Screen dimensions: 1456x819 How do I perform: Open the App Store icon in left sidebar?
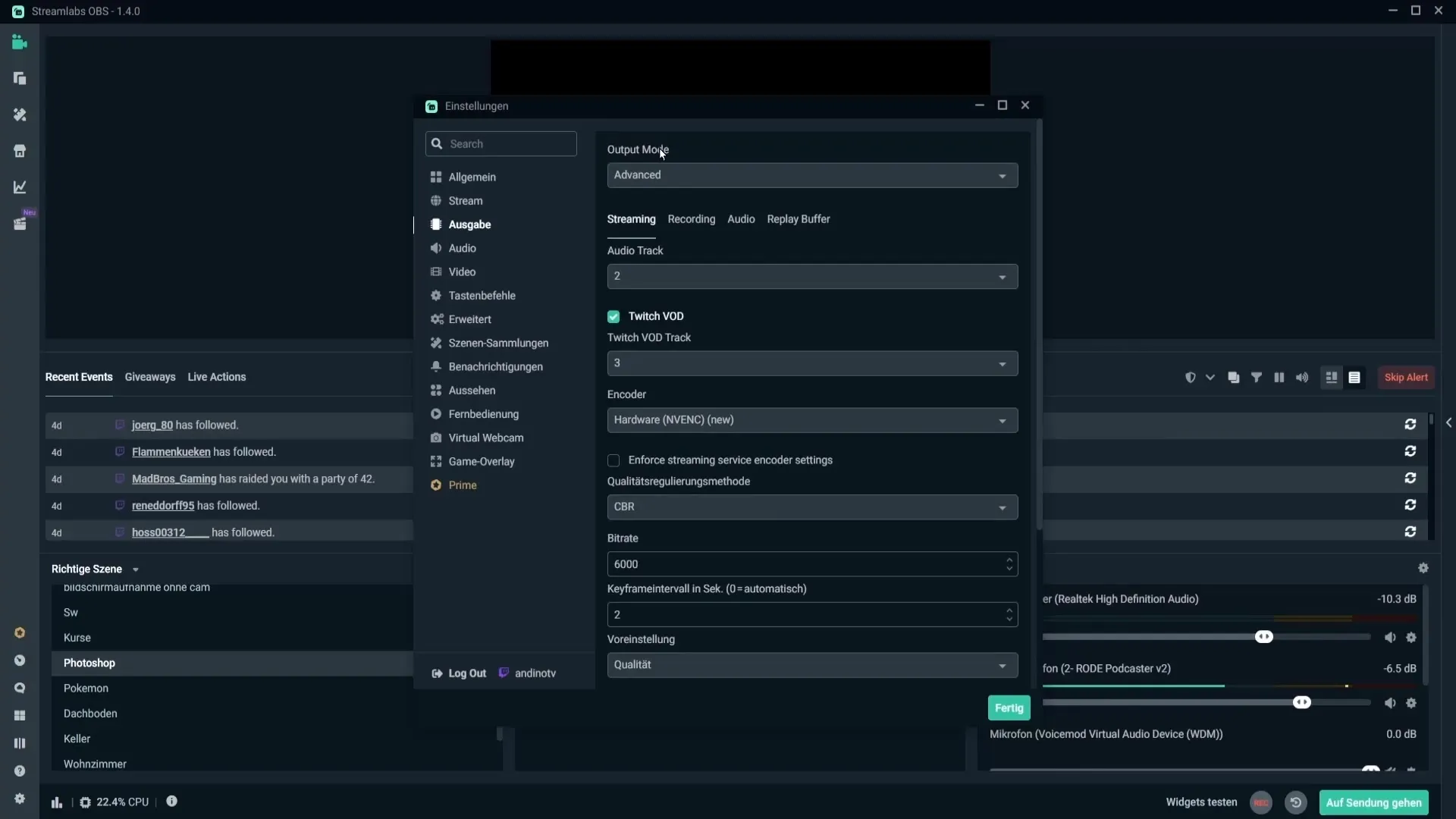pos(20,151)
